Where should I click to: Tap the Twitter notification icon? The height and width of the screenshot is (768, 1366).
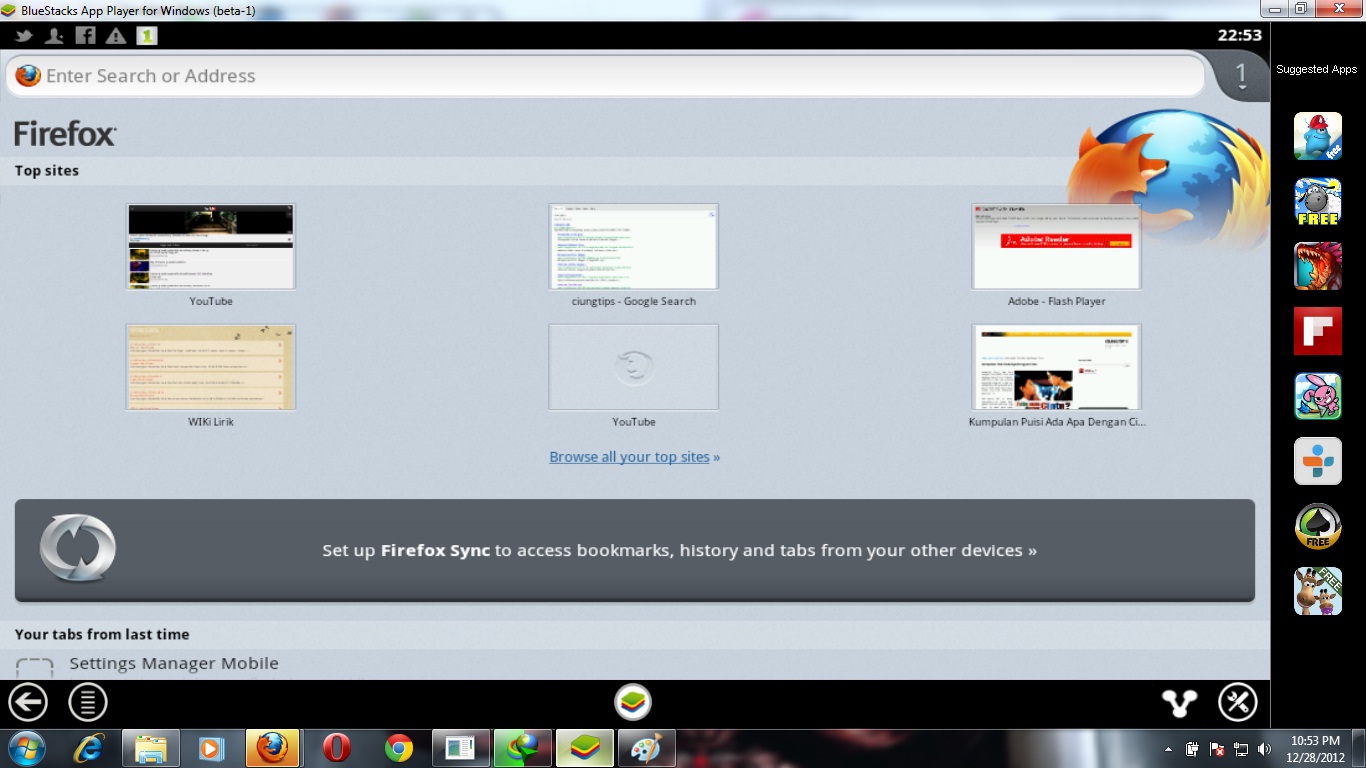[24, 36]
